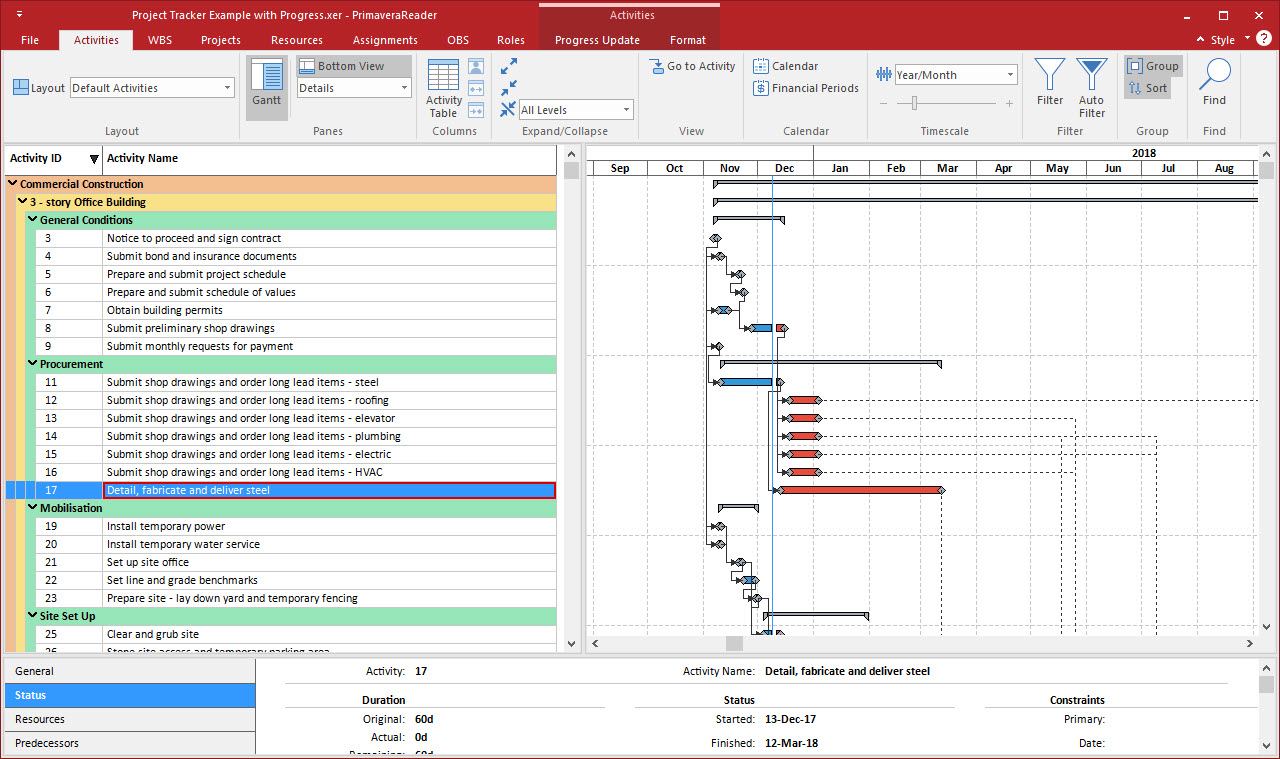Click the top small column icon beside Activity Table

(476, 66)
